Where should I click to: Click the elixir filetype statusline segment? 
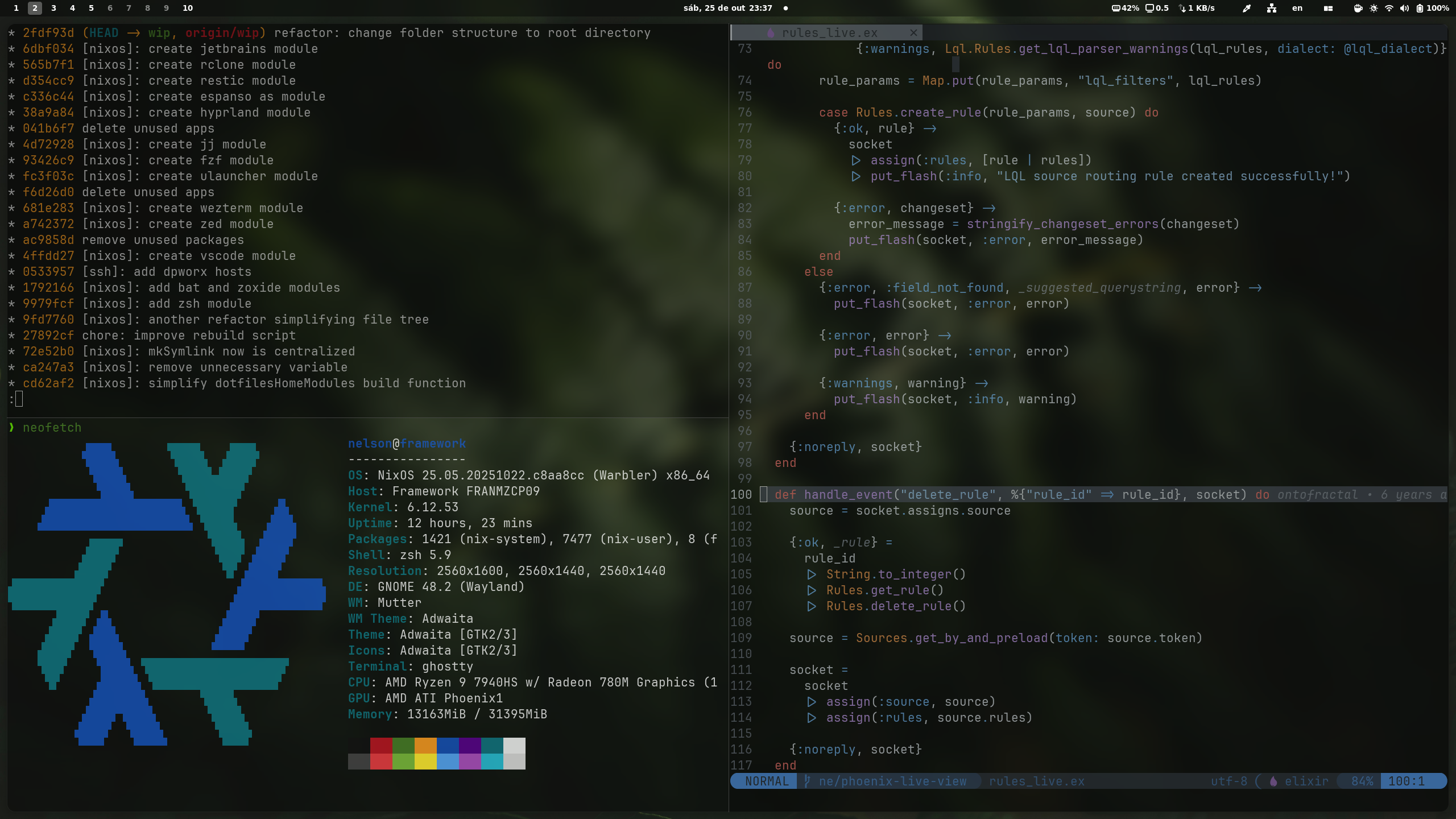(1306, 781)
